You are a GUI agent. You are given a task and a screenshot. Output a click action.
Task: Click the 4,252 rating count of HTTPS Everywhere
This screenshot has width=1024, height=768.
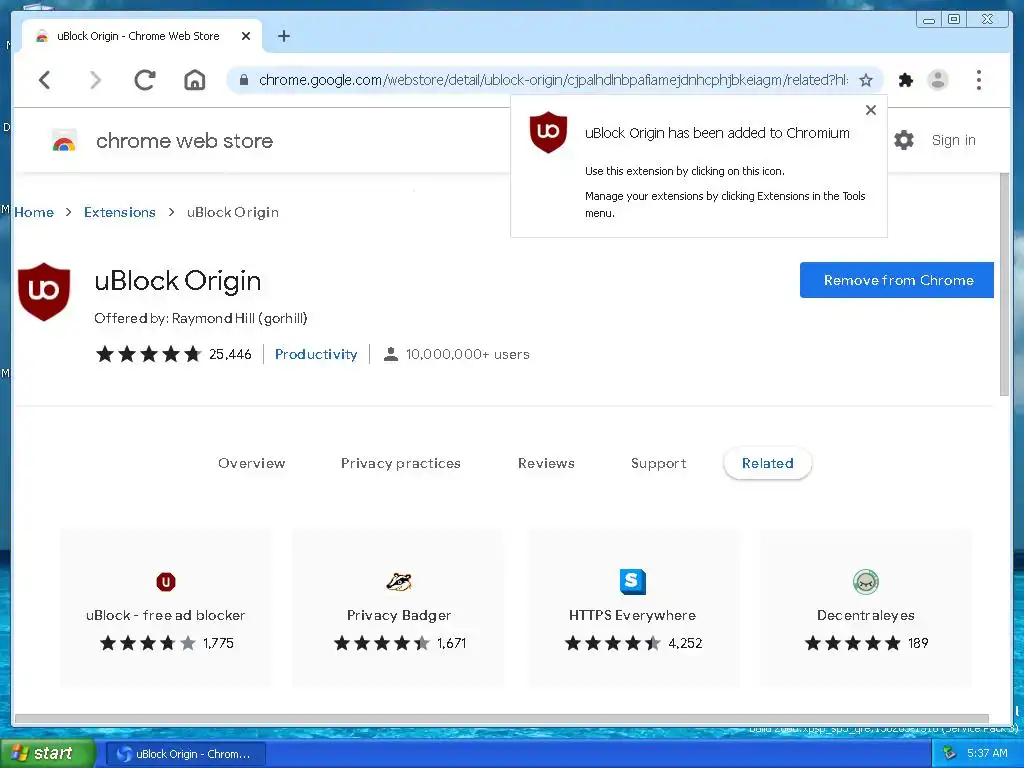click(x=685, y=643)
